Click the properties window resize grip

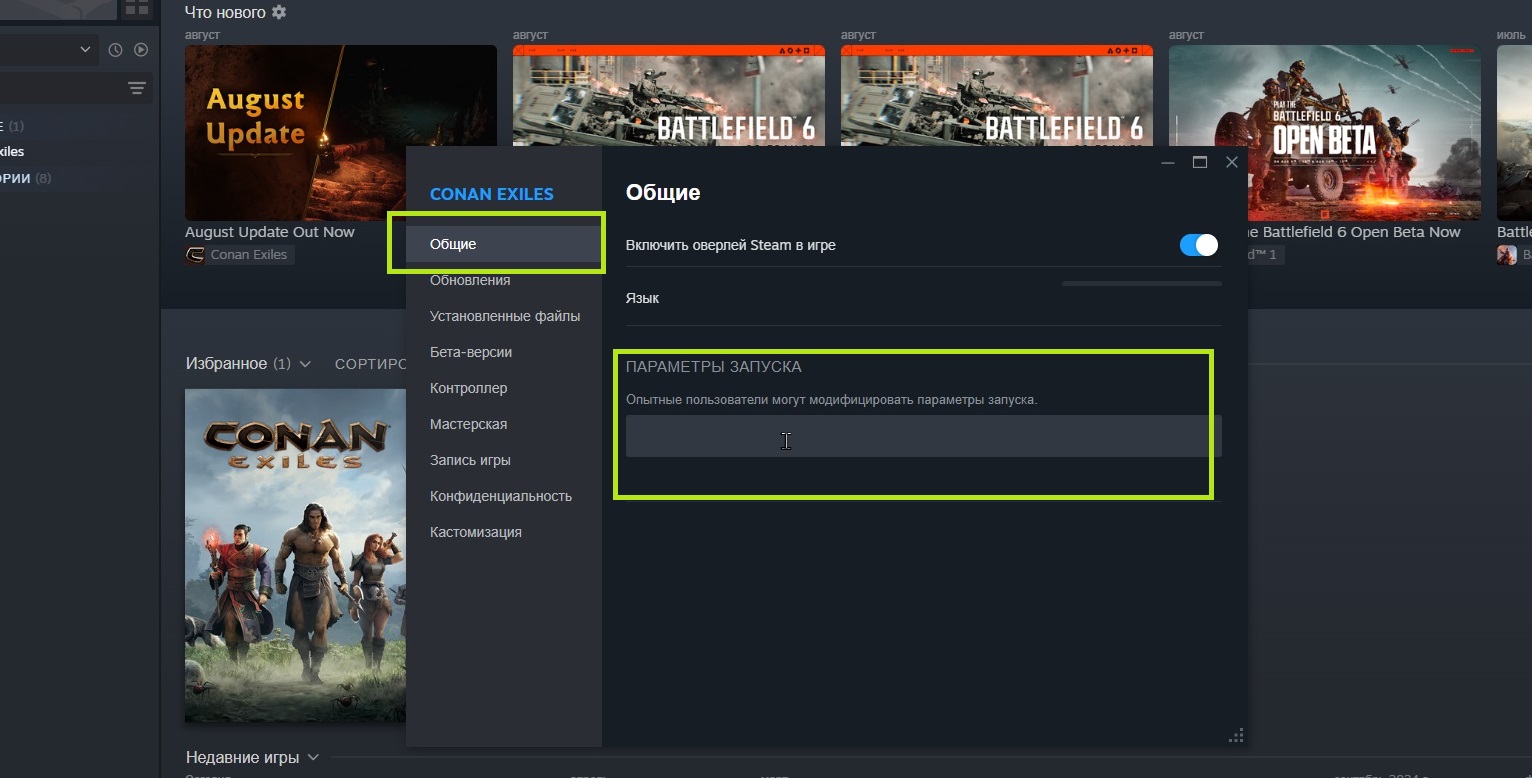pyautogui.click(x=1236, y=735)
